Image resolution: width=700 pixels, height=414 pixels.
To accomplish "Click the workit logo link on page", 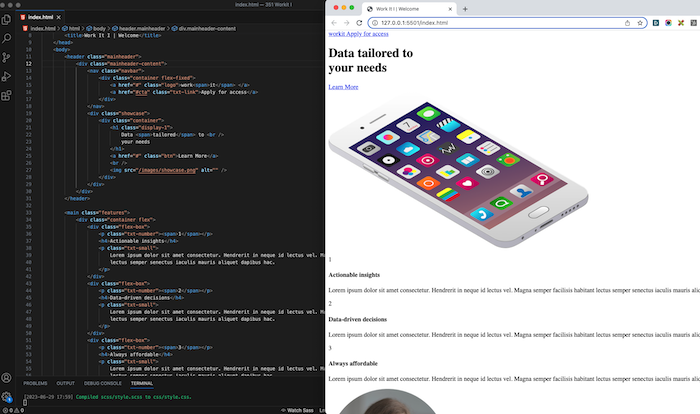I will [x=337, y=34].
